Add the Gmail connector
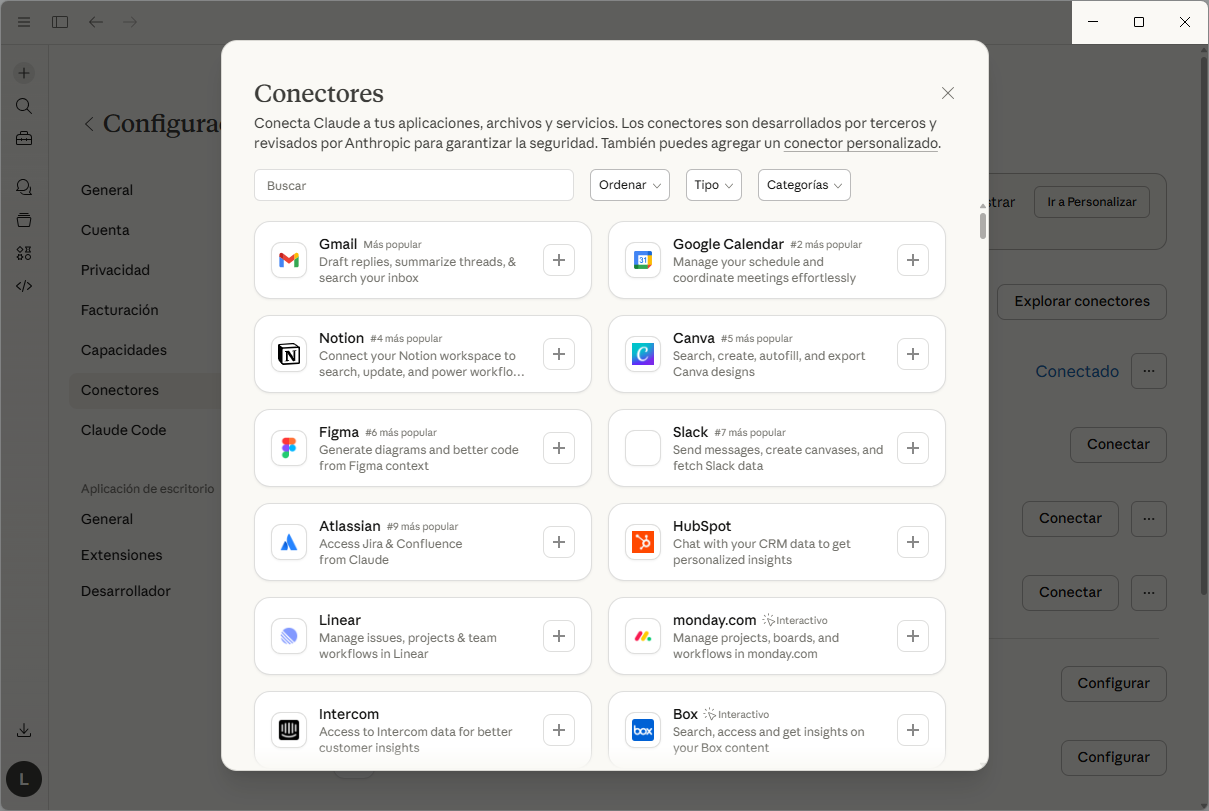1209x811 pixels. tap(559, 260)
